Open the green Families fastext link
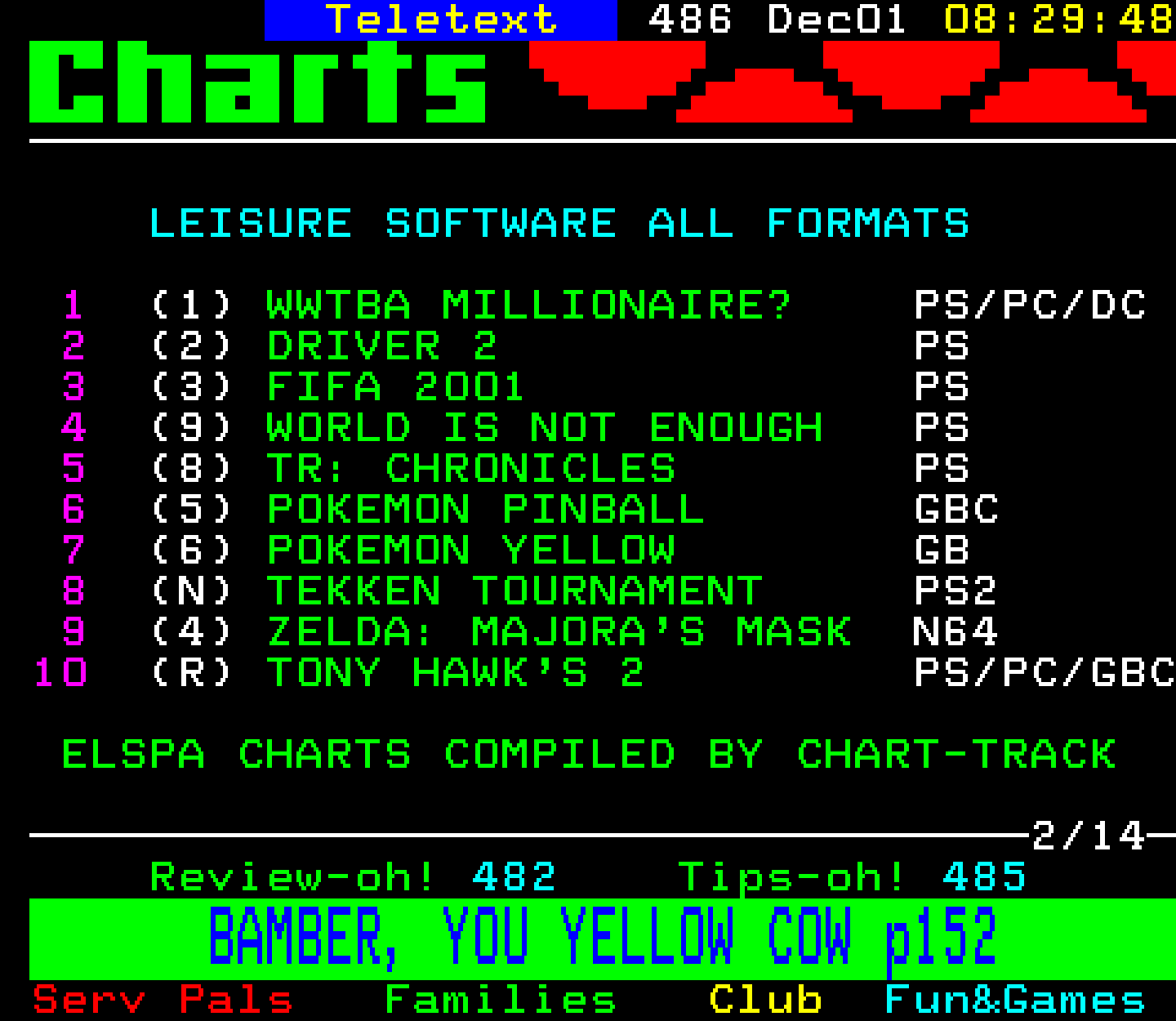The height and width of the screenshot is (1021, 1176). tap(501, 1000)
